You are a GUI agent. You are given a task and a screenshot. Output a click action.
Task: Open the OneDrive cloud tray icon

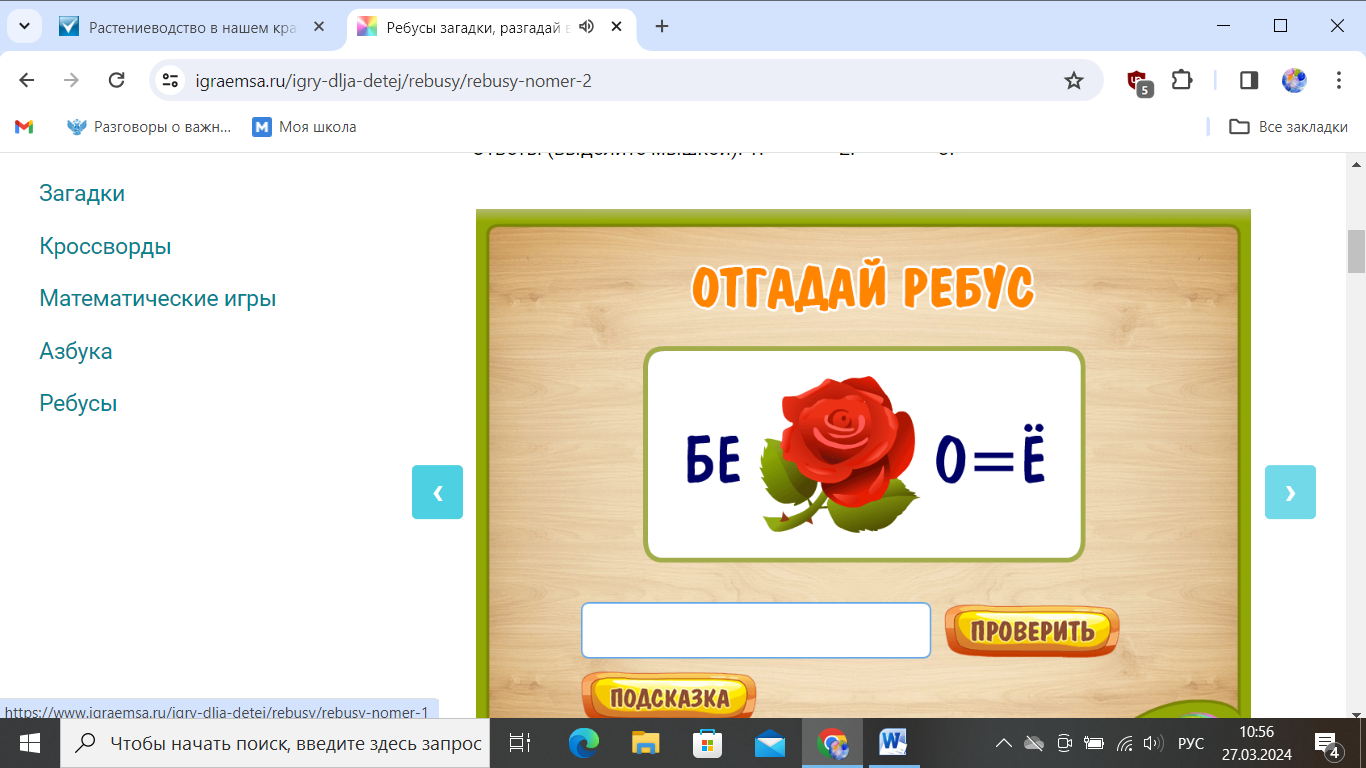(1034, 743)
